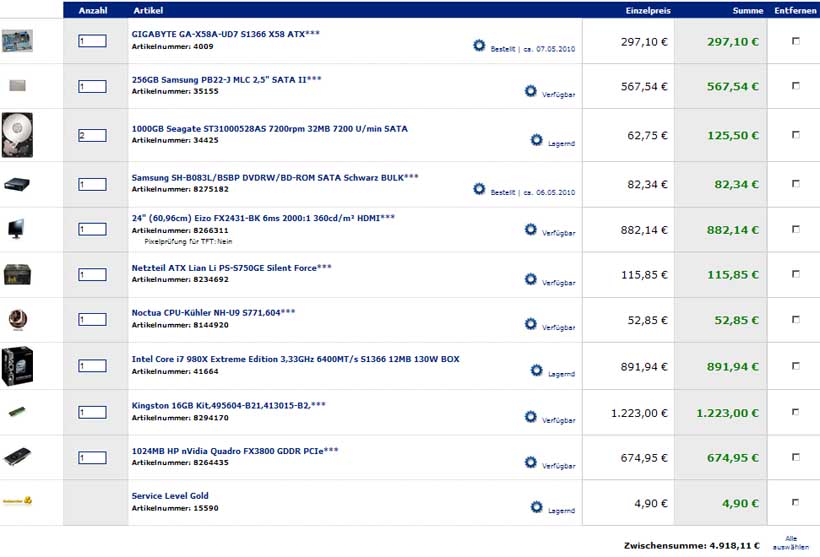Open the Seagate hard drive thumbnail
820x557 pixels.
point(17,135)
